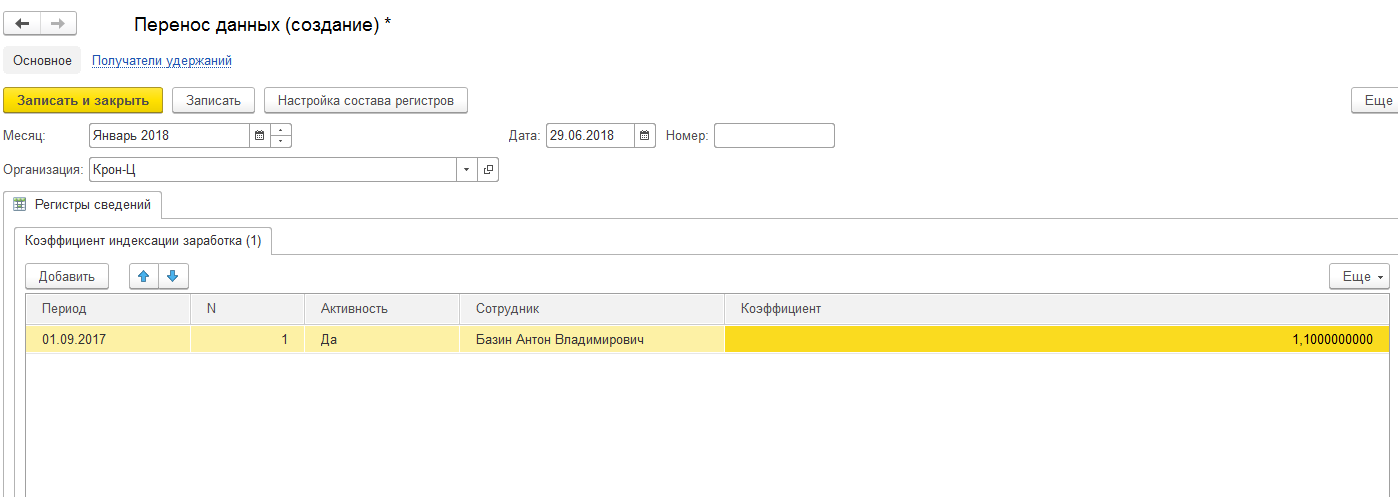Click the Дата field with 29.06.2018
1398x497 pixels.
[x=590, y=136]
